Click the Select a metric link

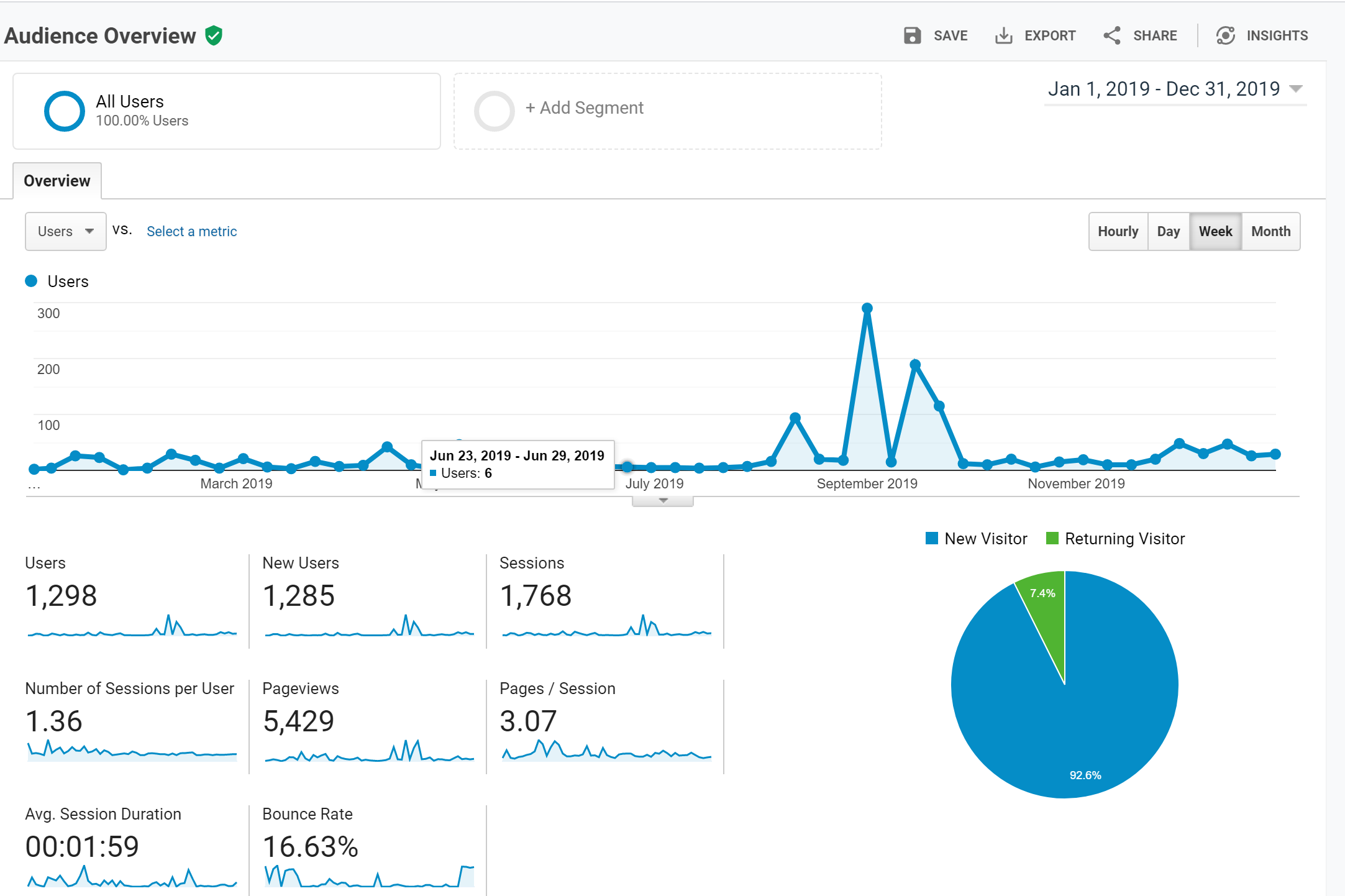coord(191,231)
